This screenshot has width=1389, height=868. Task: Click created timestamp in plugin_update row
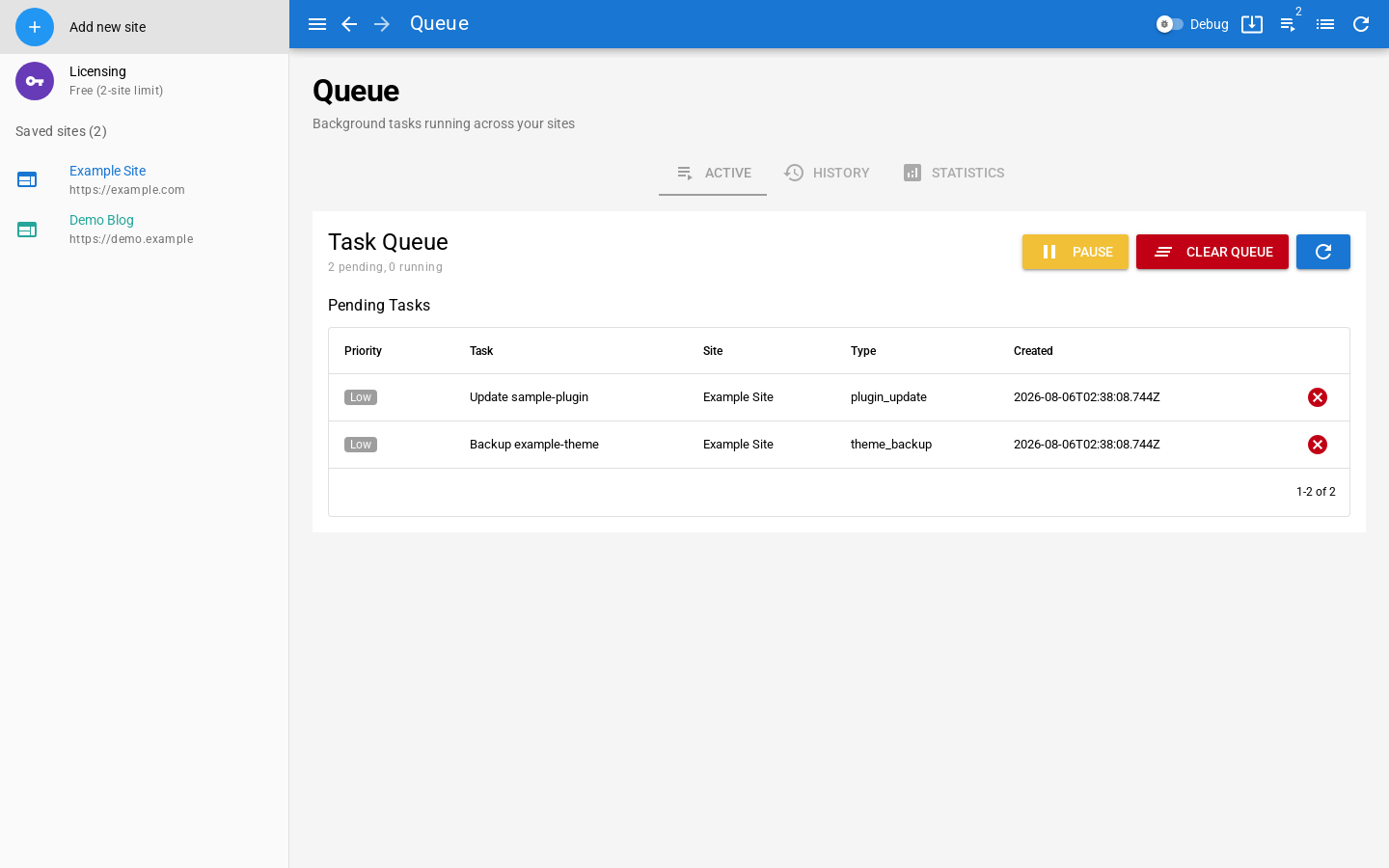pos(1087,397)
